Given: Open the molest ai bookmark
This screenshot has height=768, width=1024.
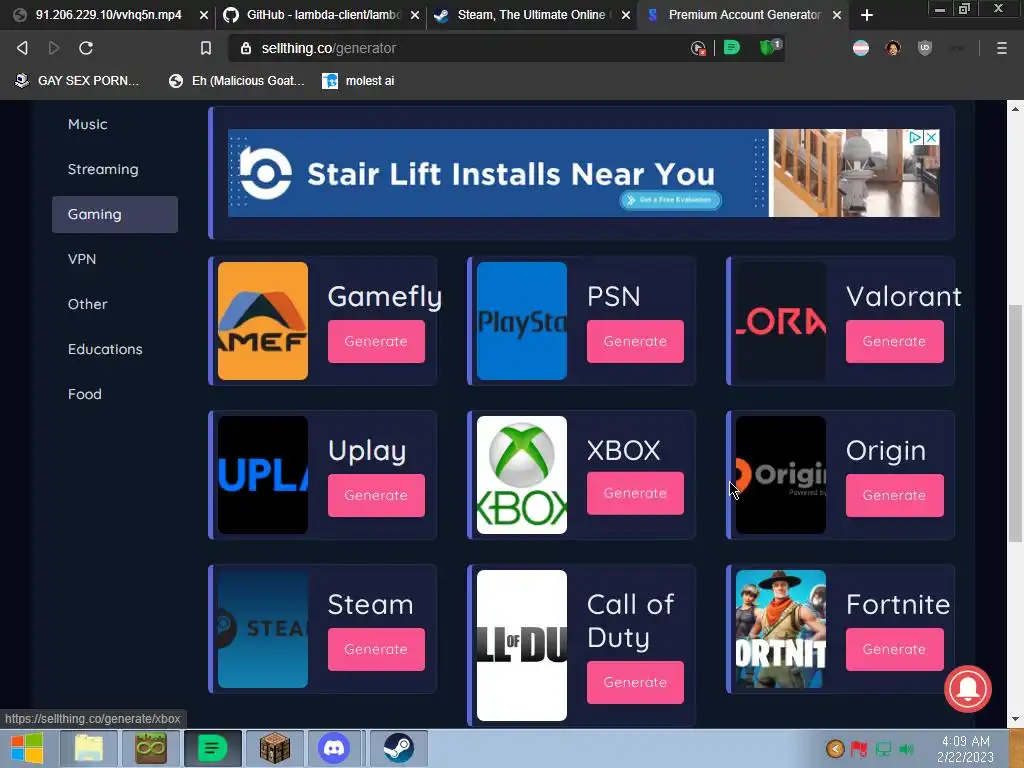Looking at the screenshot, I should coord(359,81).
